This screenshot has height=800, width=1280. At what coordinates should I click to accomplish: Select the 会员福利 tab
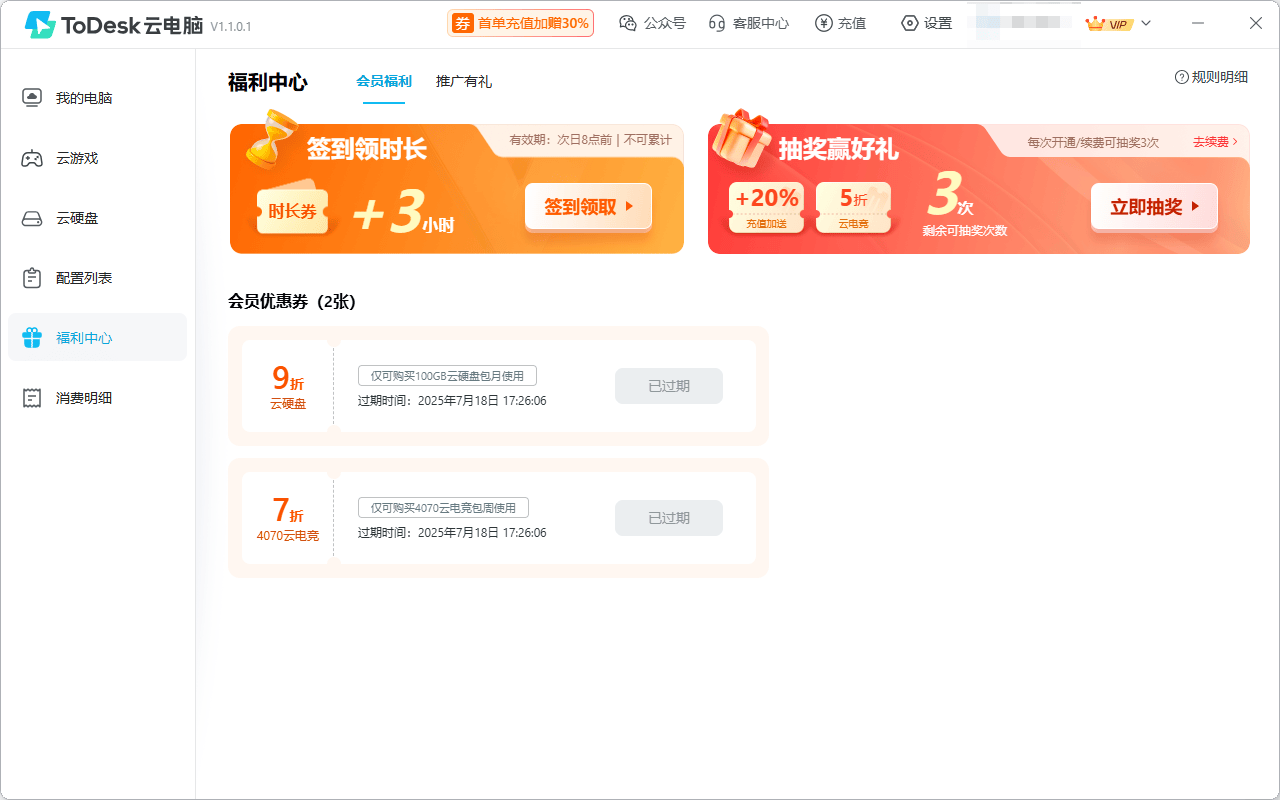pyautogui.click(x=383, y=80)
